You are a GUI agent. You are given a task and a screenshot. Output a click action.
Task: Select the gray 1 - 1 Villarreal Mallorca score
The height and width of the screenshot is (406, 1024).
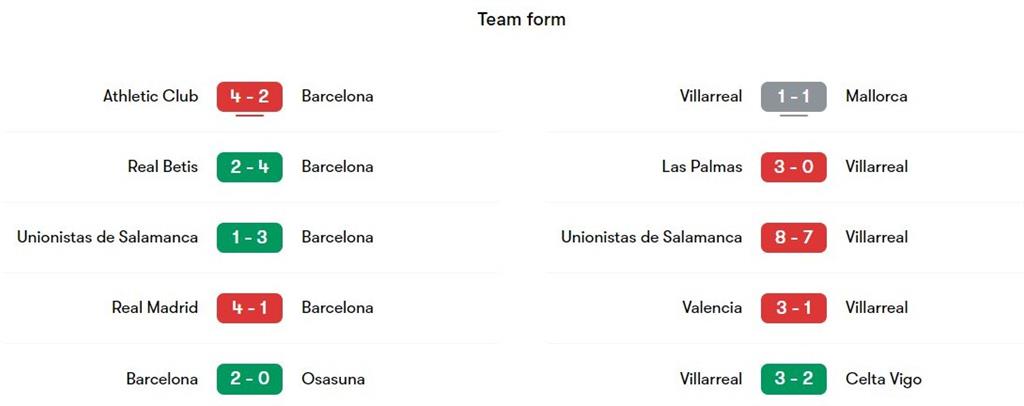793,97
